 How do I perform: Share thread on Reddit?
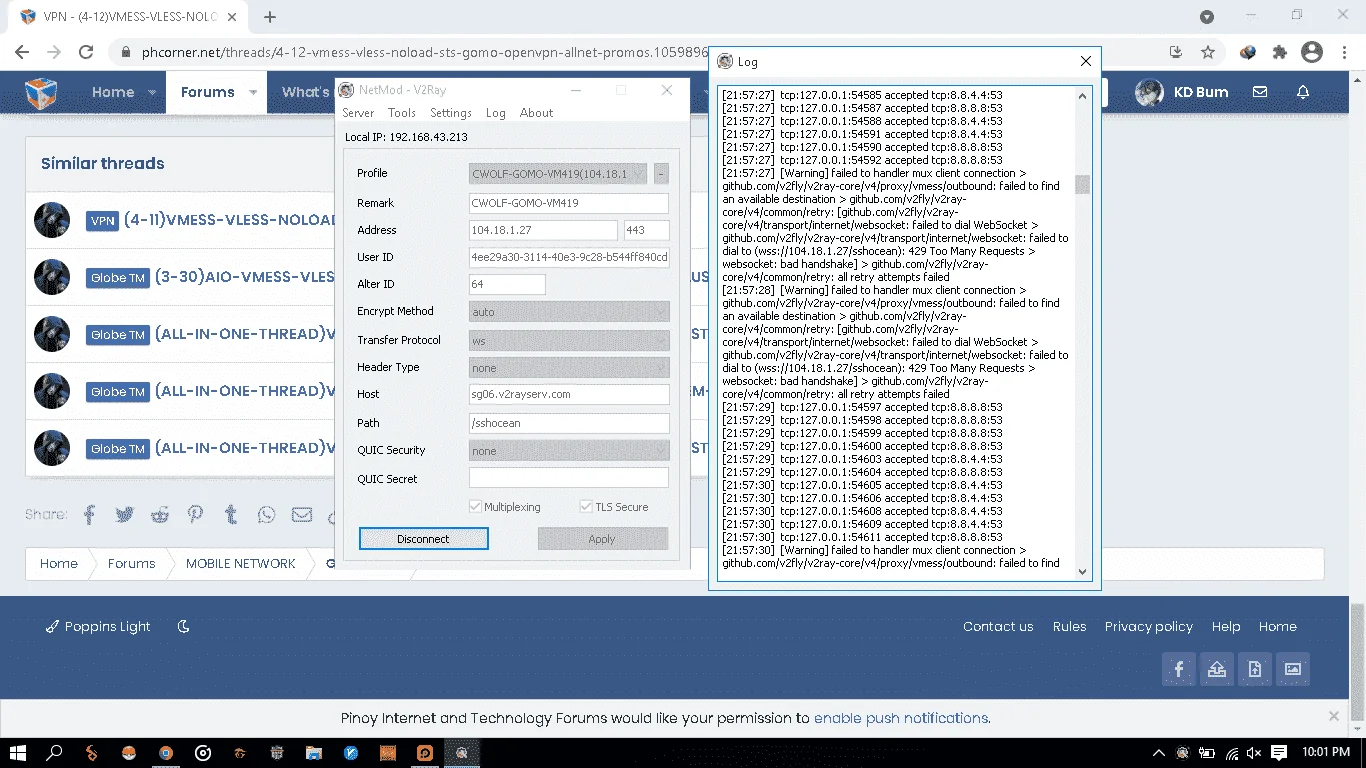[160, 515]
